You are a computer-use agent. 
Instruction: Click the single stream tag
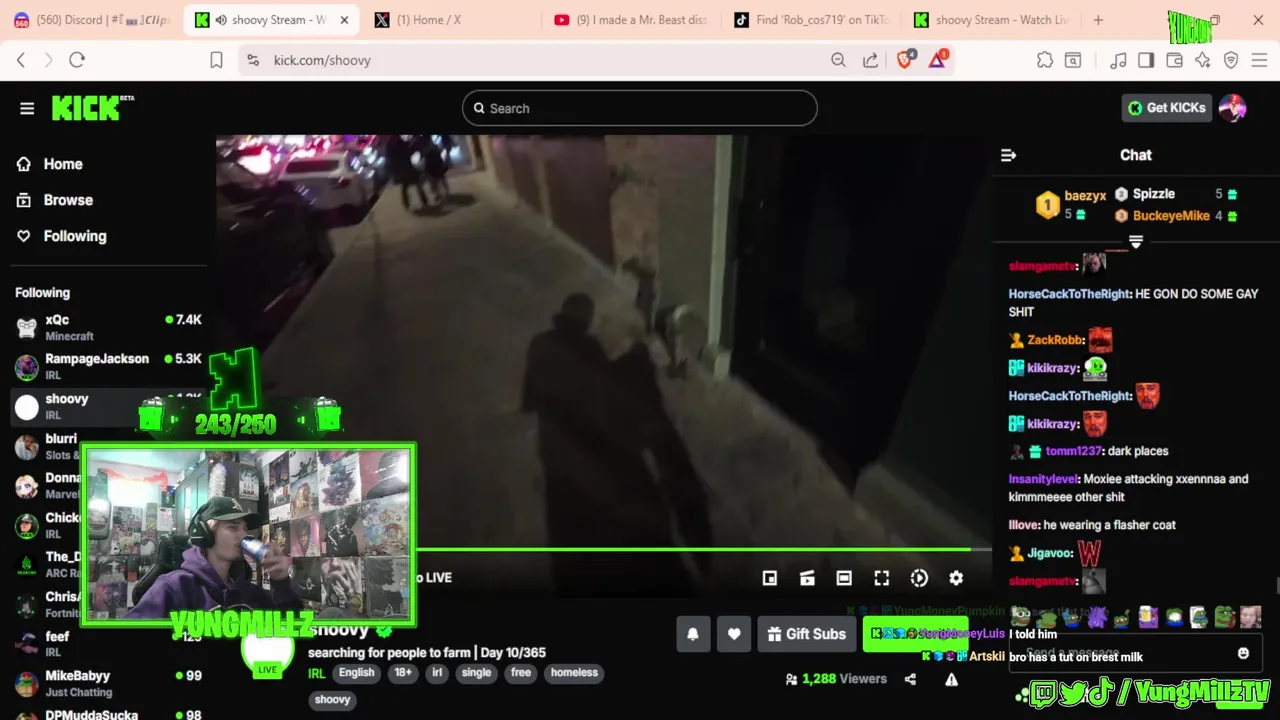(476, 673)
